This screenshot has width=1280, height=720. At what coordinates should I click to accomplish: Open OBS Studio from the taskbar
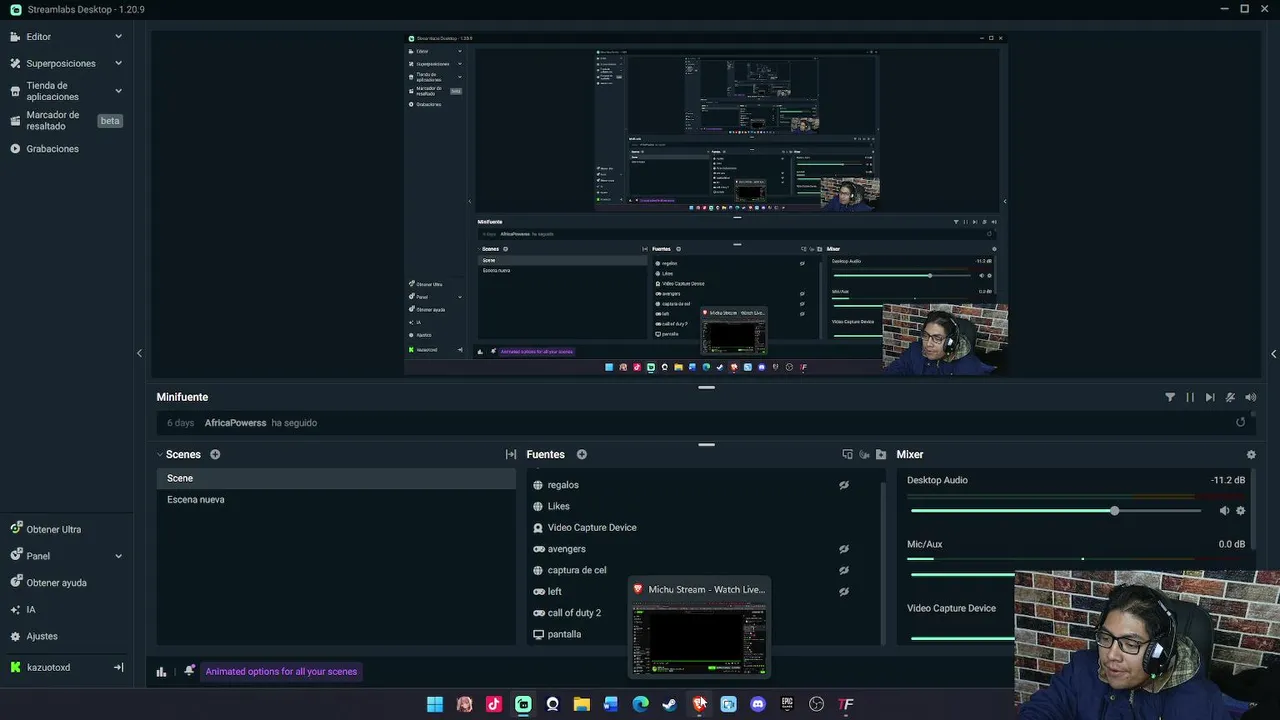pos(816,704)
